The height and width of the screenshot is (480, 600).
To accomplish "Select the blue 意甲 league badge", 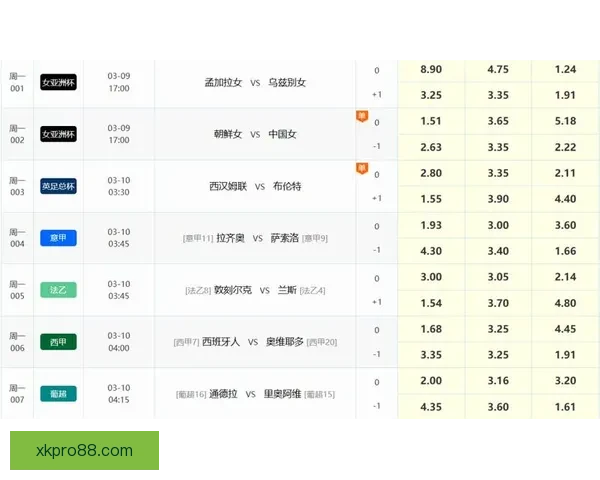I will [x=58, y=238].
